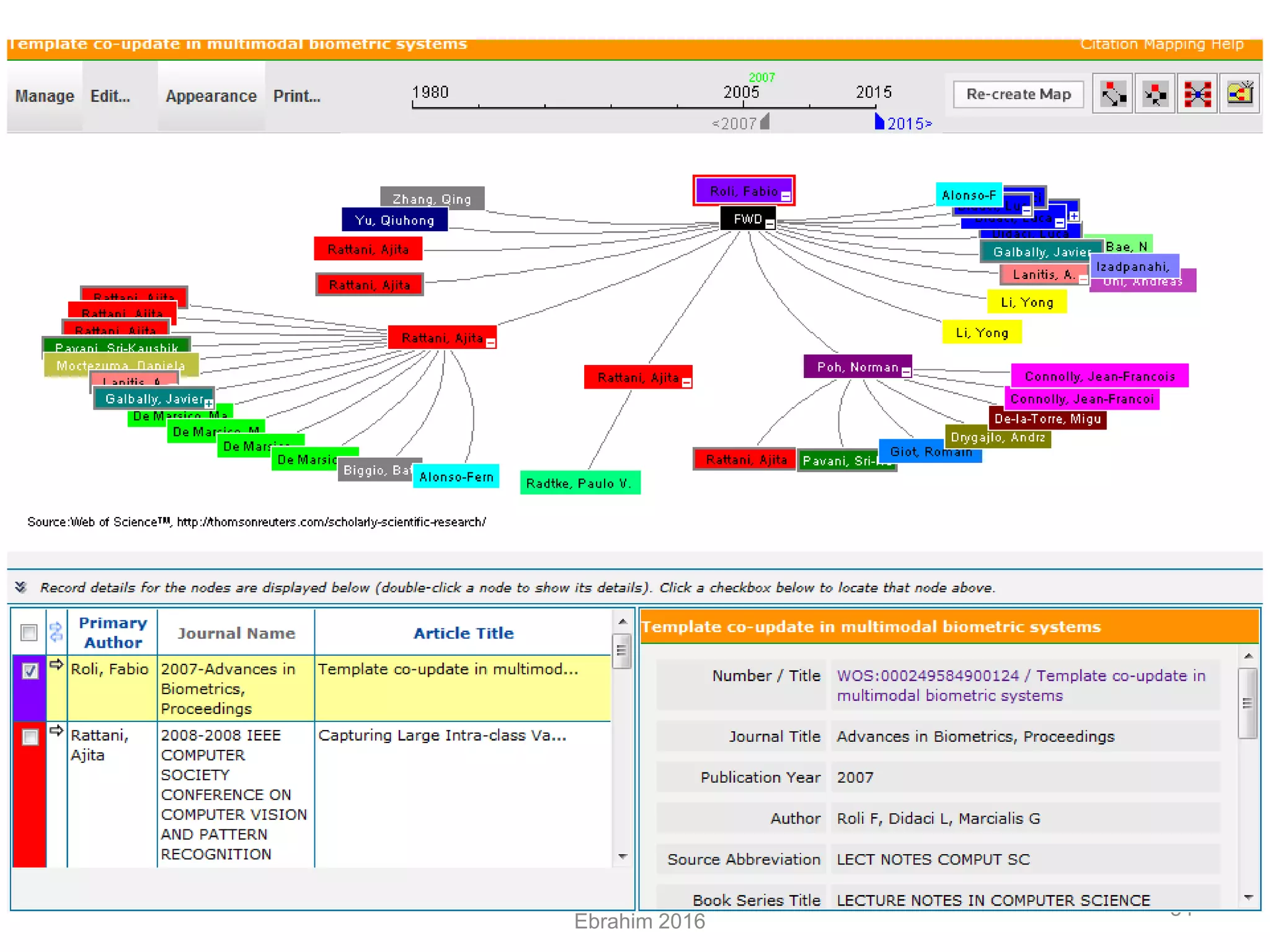Click the red-blue star layout icon
This screenshot has height=952, width=1270.
(x=1197, y=94)
